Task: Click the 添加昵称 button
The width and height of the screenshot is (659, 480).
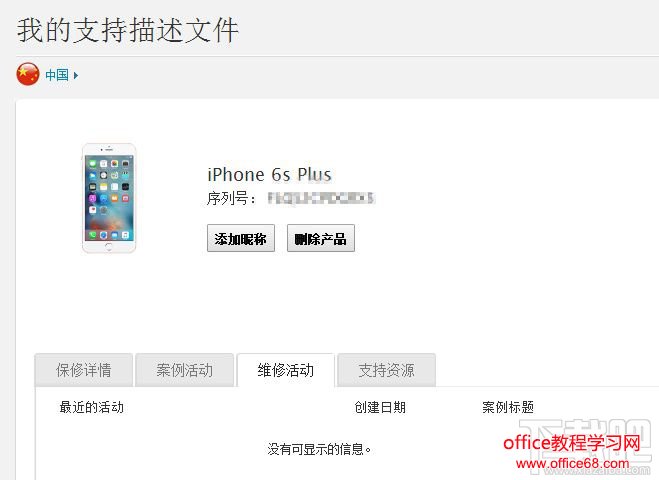Action: (x=241, y=238)
